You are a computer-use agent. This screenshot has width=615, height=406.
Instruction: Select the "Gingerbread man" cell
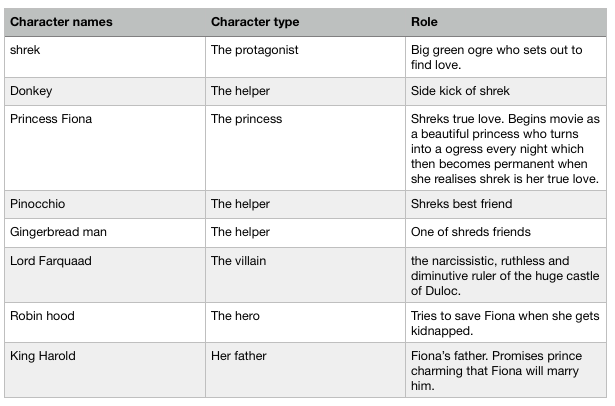point(58,232)
